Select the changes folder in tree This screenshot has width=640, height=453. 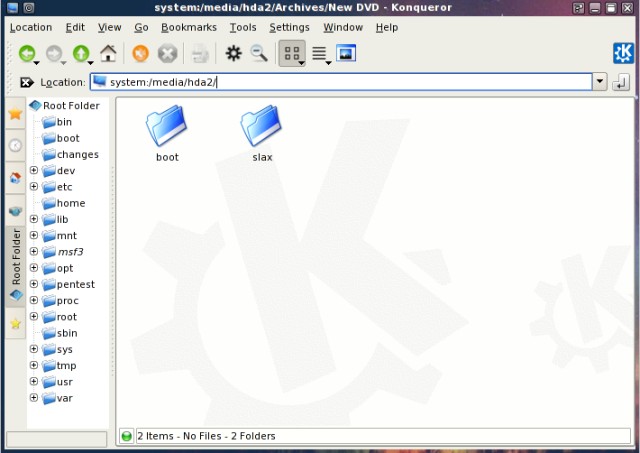coord(70,154)
